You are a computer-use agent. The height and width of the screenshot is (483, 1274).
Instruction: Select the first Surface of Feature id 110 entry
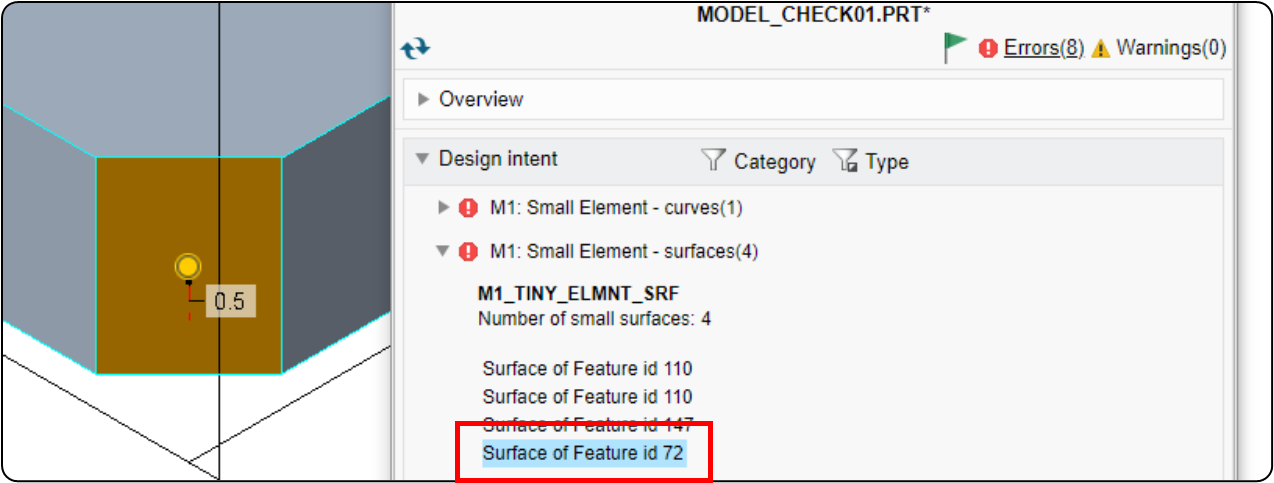pos(587,369)
